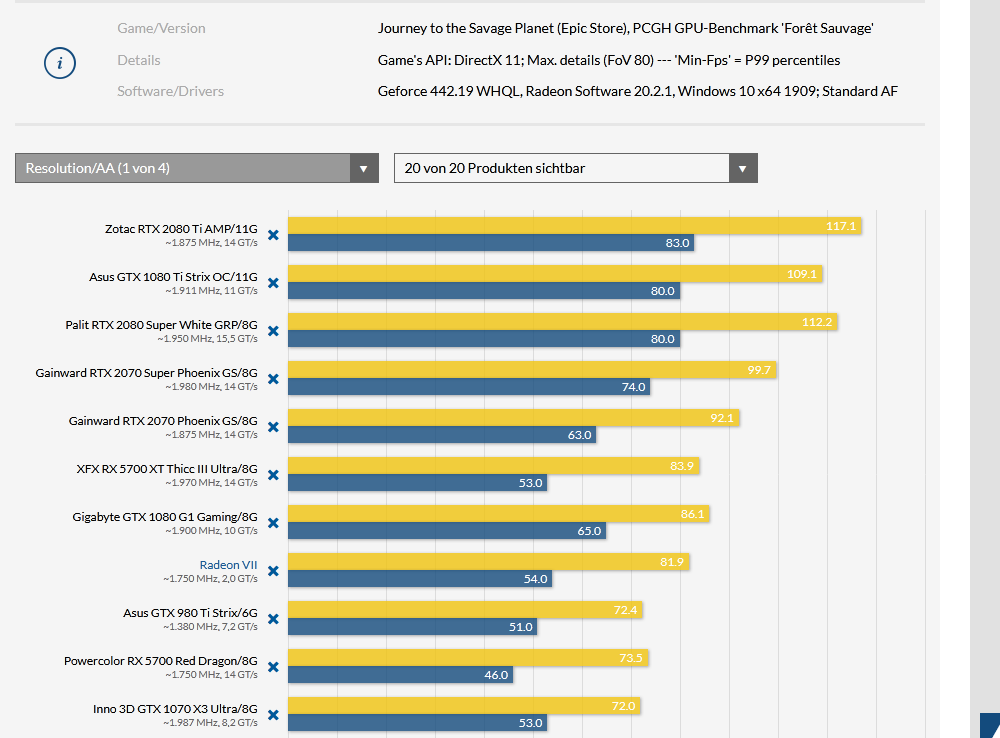Image resolution: width=1000 pixels, height=738 pixels.
Task: Select Asus GTX 980 Ti Strix/6G label
Action: (x=190, y=612)
